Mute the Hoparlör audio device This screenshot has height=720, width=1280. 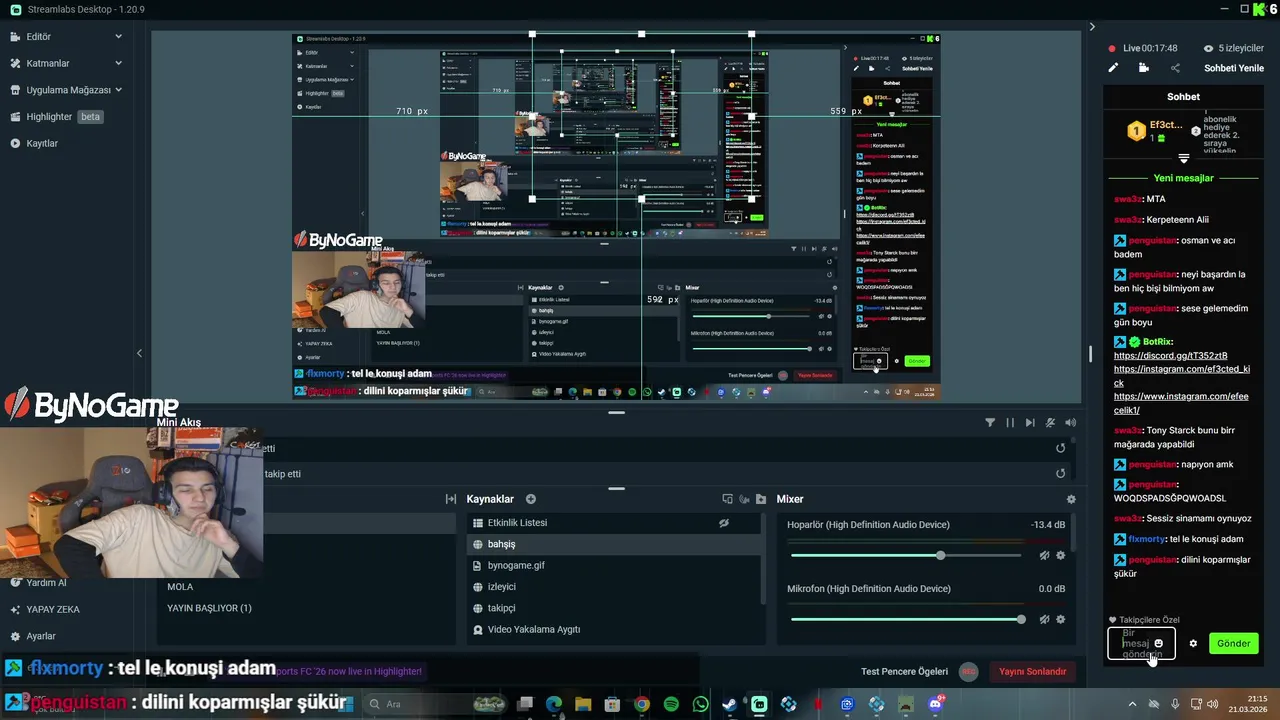tap(1044, 555)
